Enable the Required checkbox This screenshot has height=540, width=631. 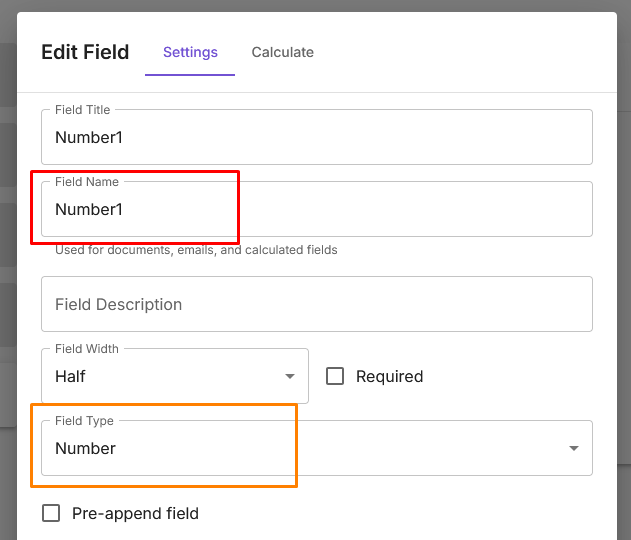point(336,377)
